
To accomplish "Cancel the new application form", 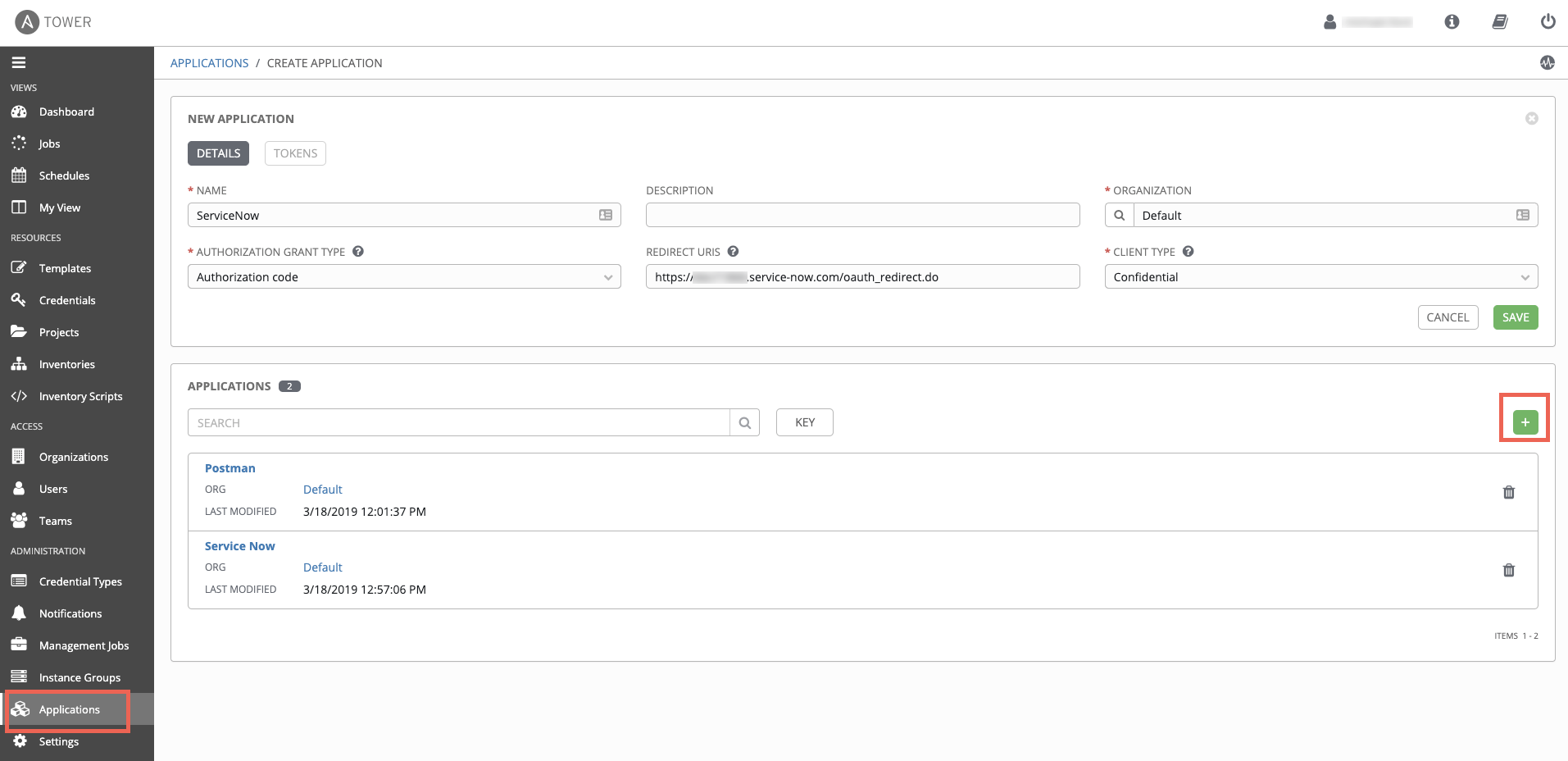I will pyautogui.click(x=1448, y=317).
